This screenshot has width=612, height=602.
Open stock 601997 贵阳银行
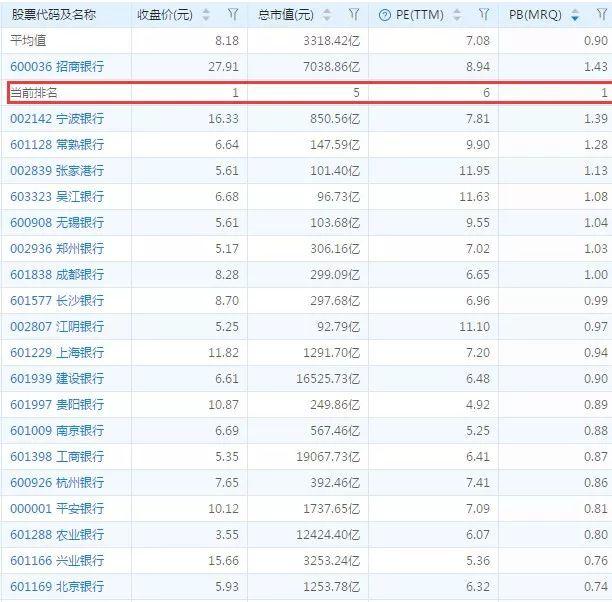pos(57,404)
